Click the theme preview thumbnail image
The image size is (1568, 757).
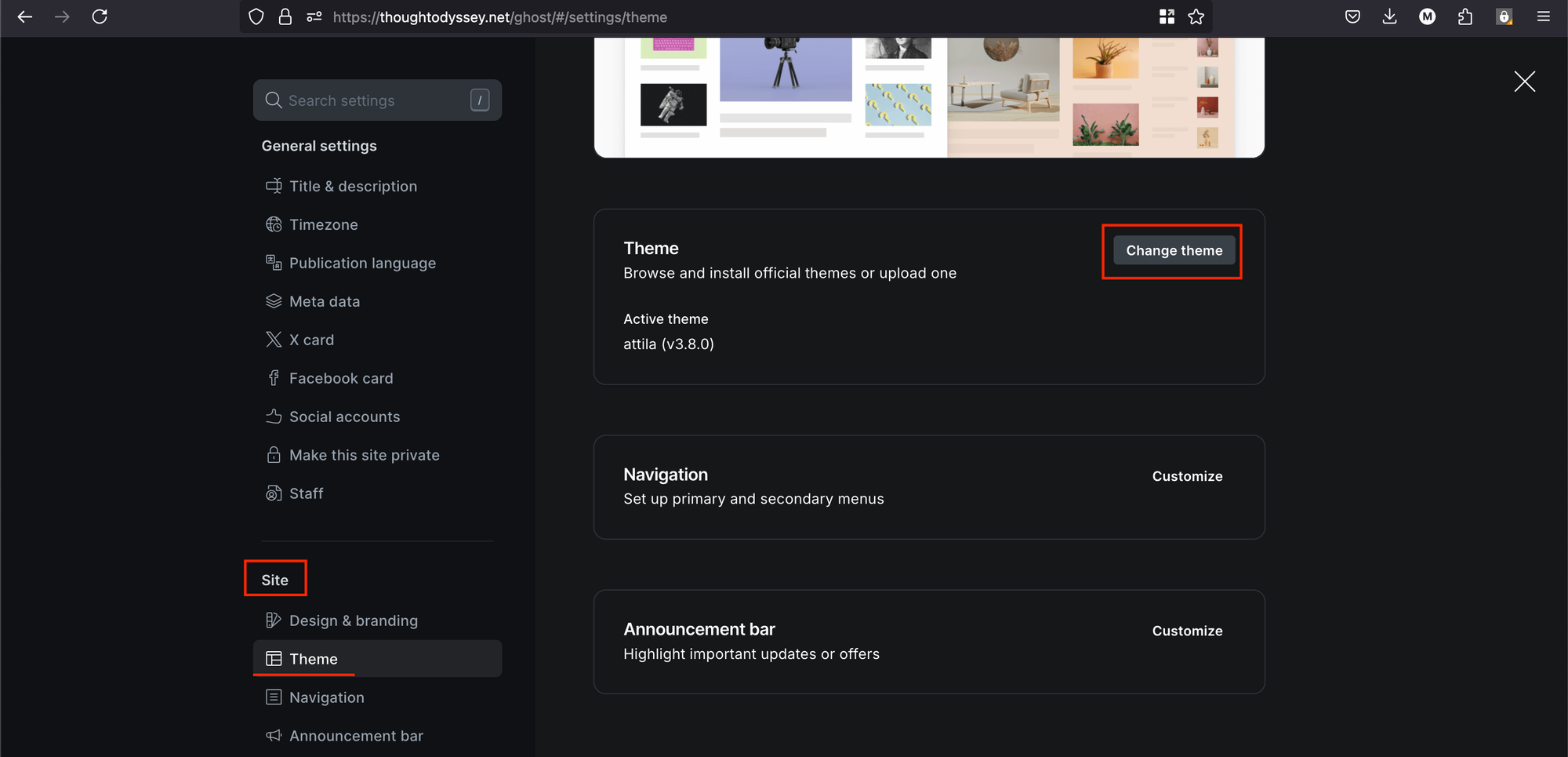click(x=928, y=96)
